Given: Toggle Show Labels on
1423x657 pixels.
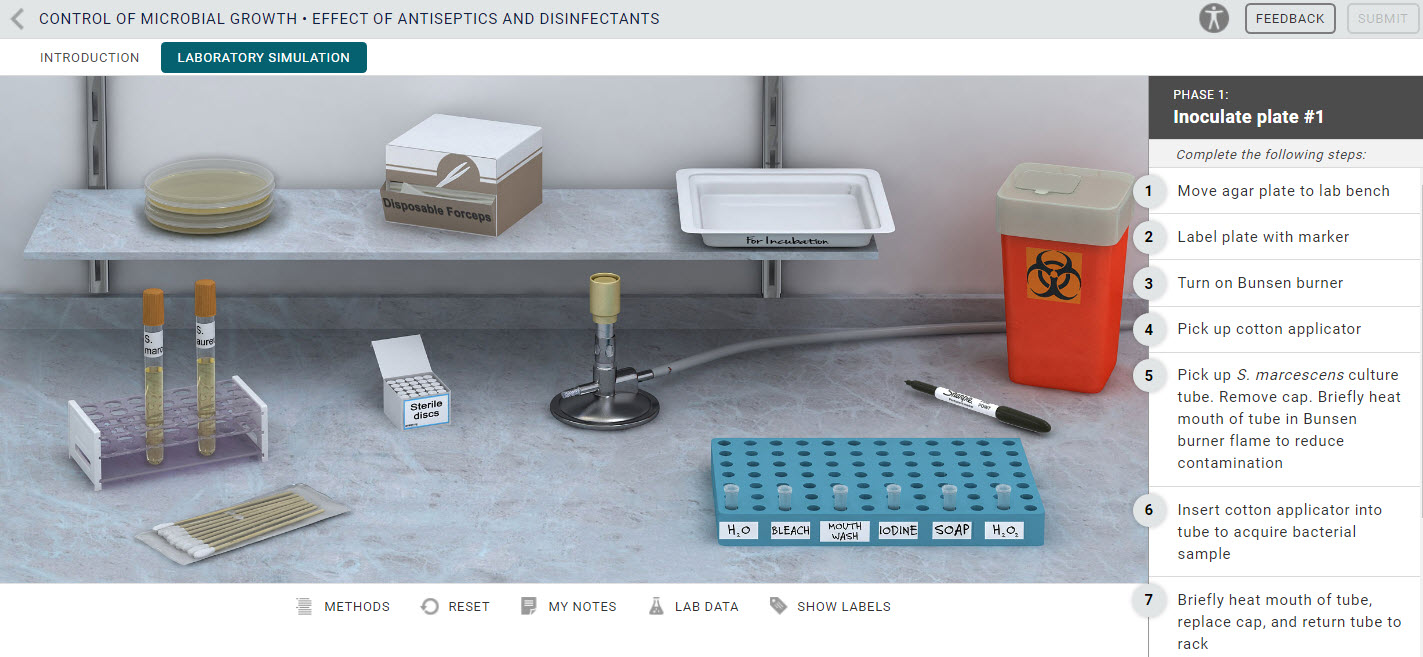Looking at the screenshot, I should [830, 606].
